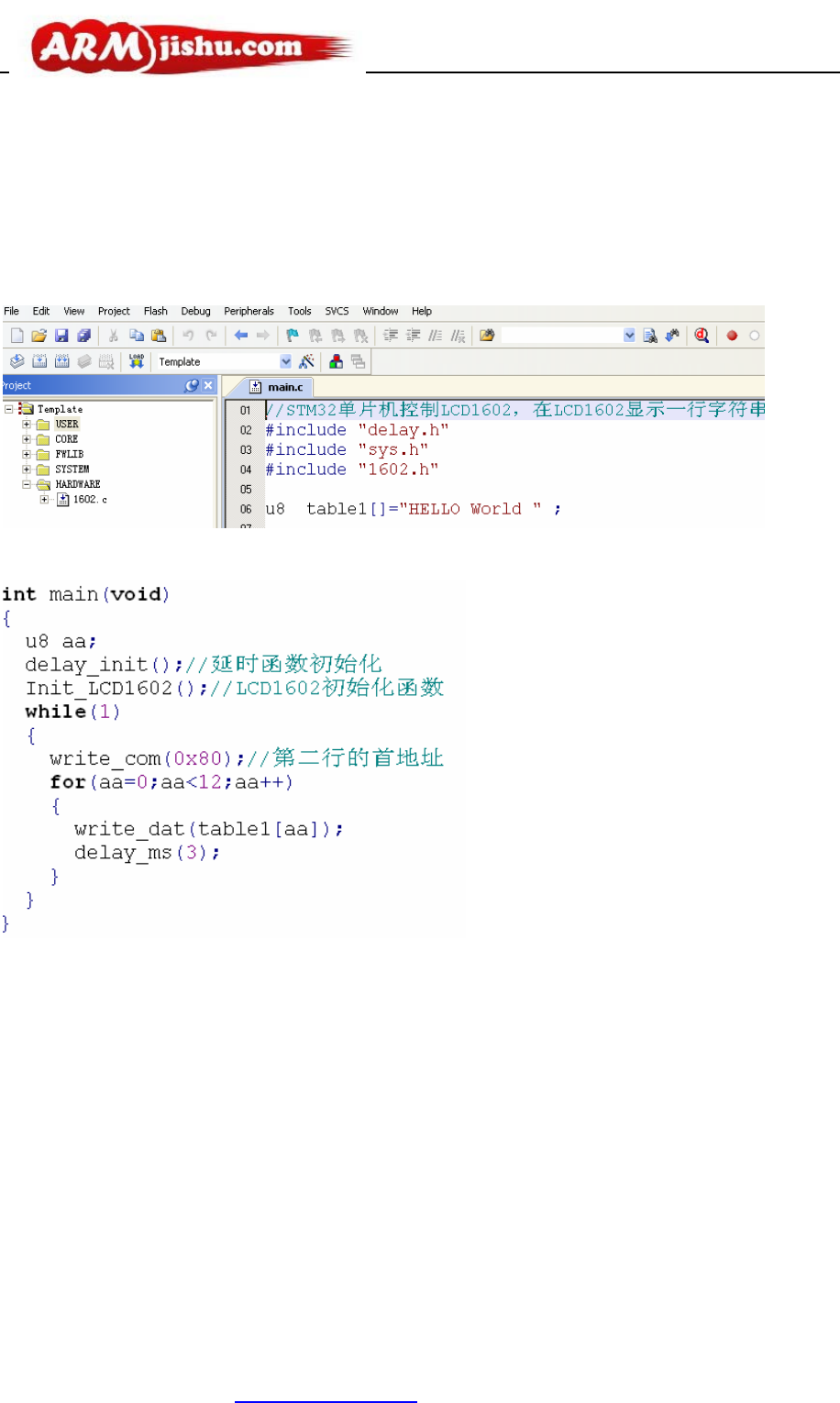Open the View menu
Screen dimensions: 840x1403
click(74, 312)
